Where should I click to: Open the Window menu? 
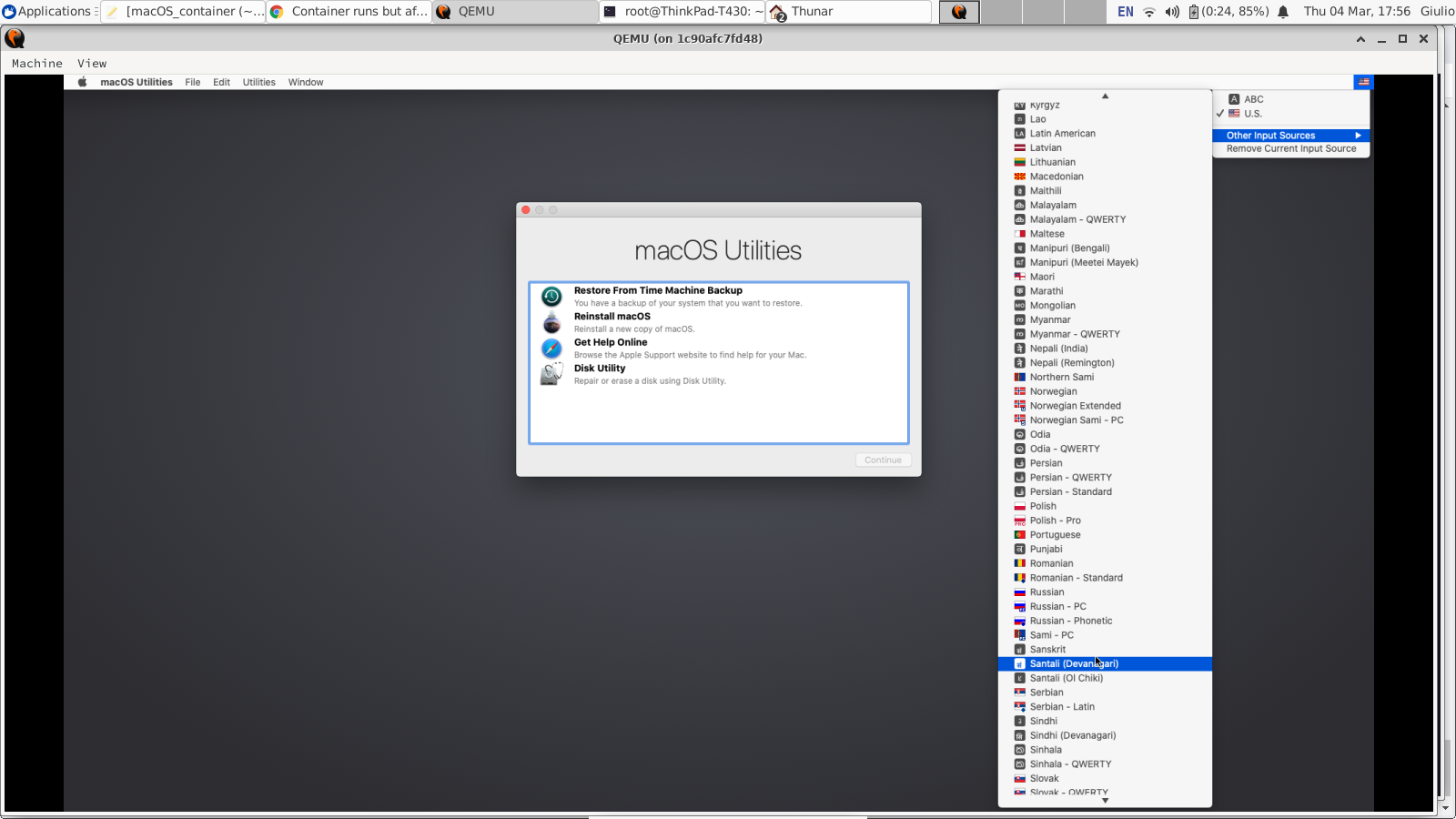point(306,82)
